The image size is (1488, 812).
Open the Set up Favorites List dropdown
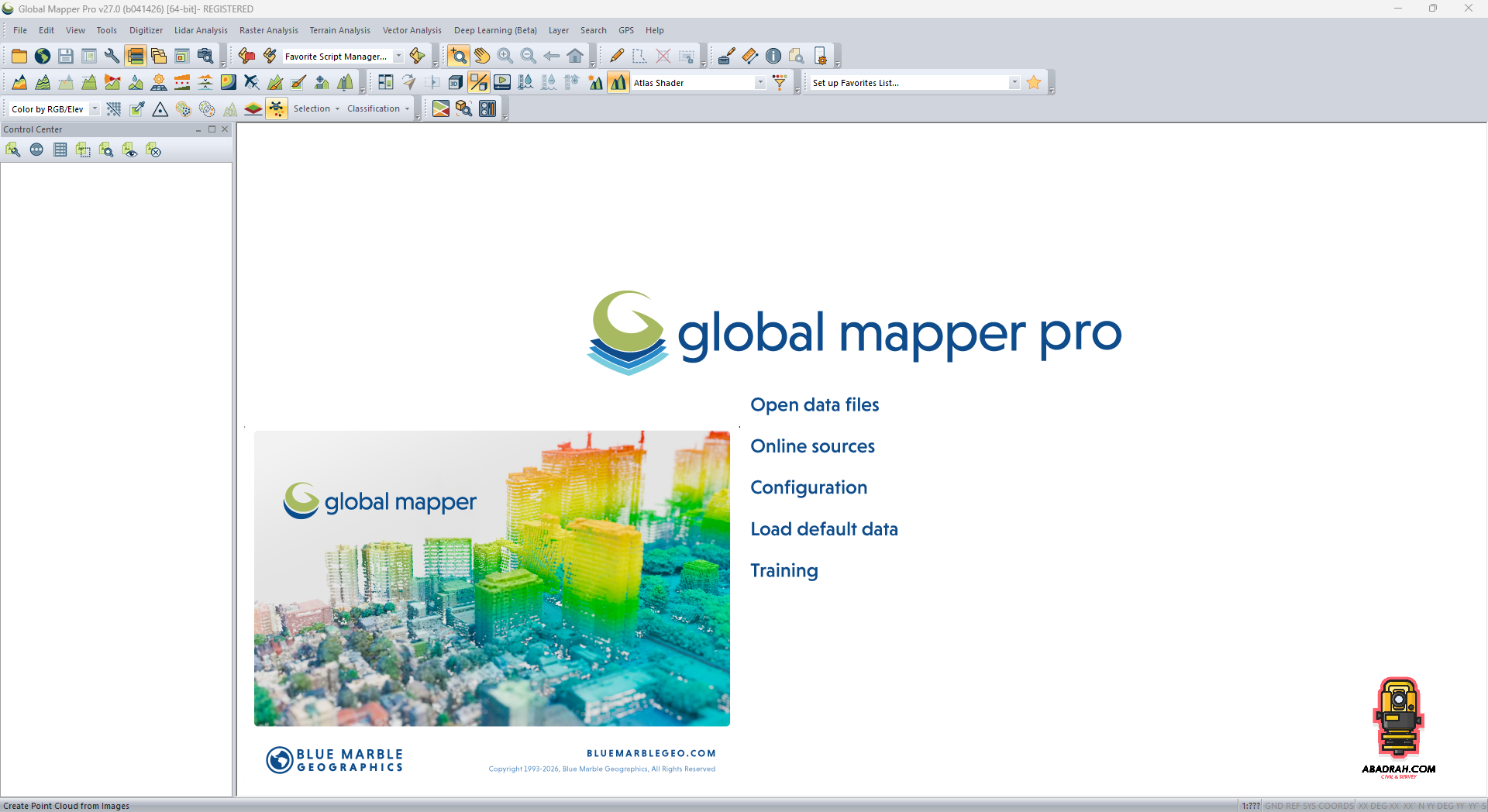pyautogui.click(x=1014, y=82)
